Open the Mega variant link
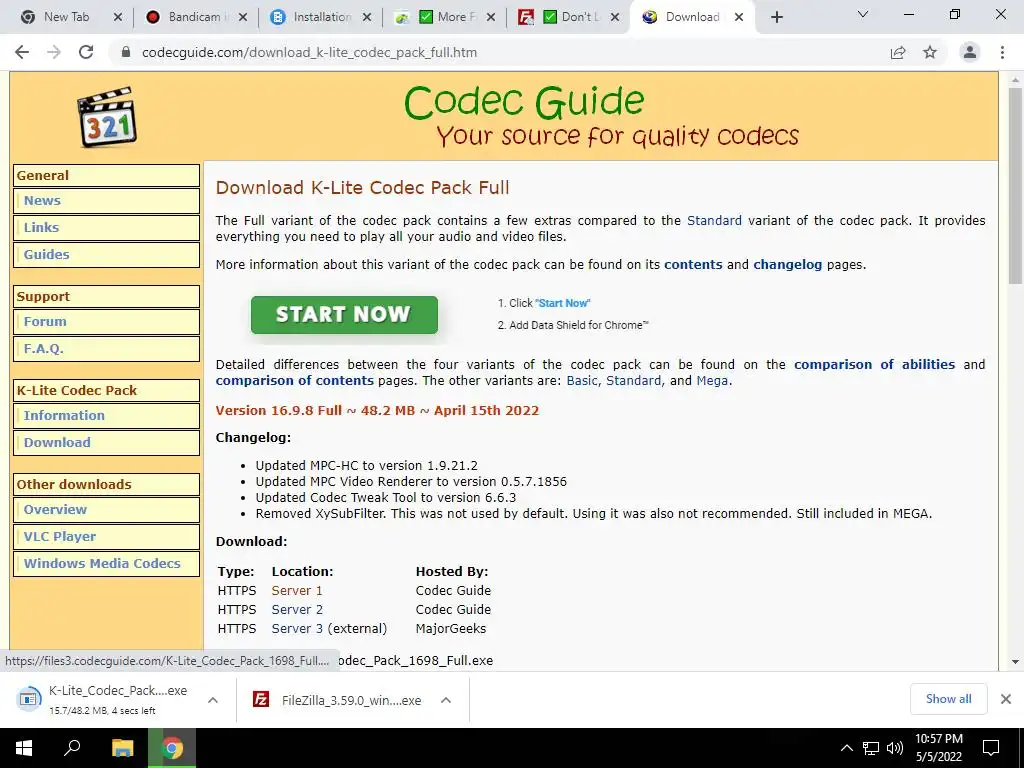Image resolution: width=1024 pixels, height=768 pixels. pyautogui.click(x=712, y=381)
